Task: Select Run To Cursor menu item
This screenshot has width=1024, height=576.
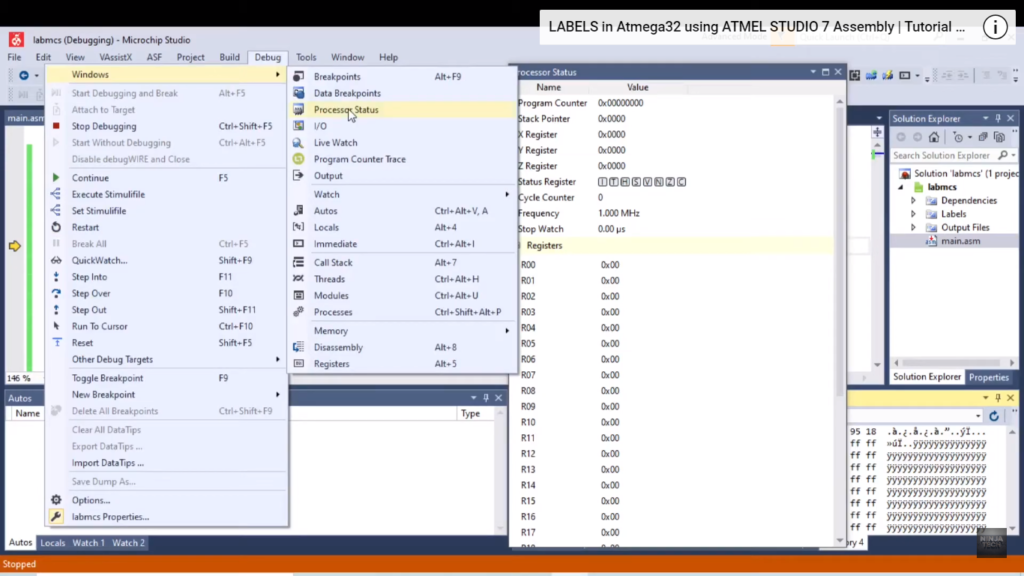Action: pos(167,326)
